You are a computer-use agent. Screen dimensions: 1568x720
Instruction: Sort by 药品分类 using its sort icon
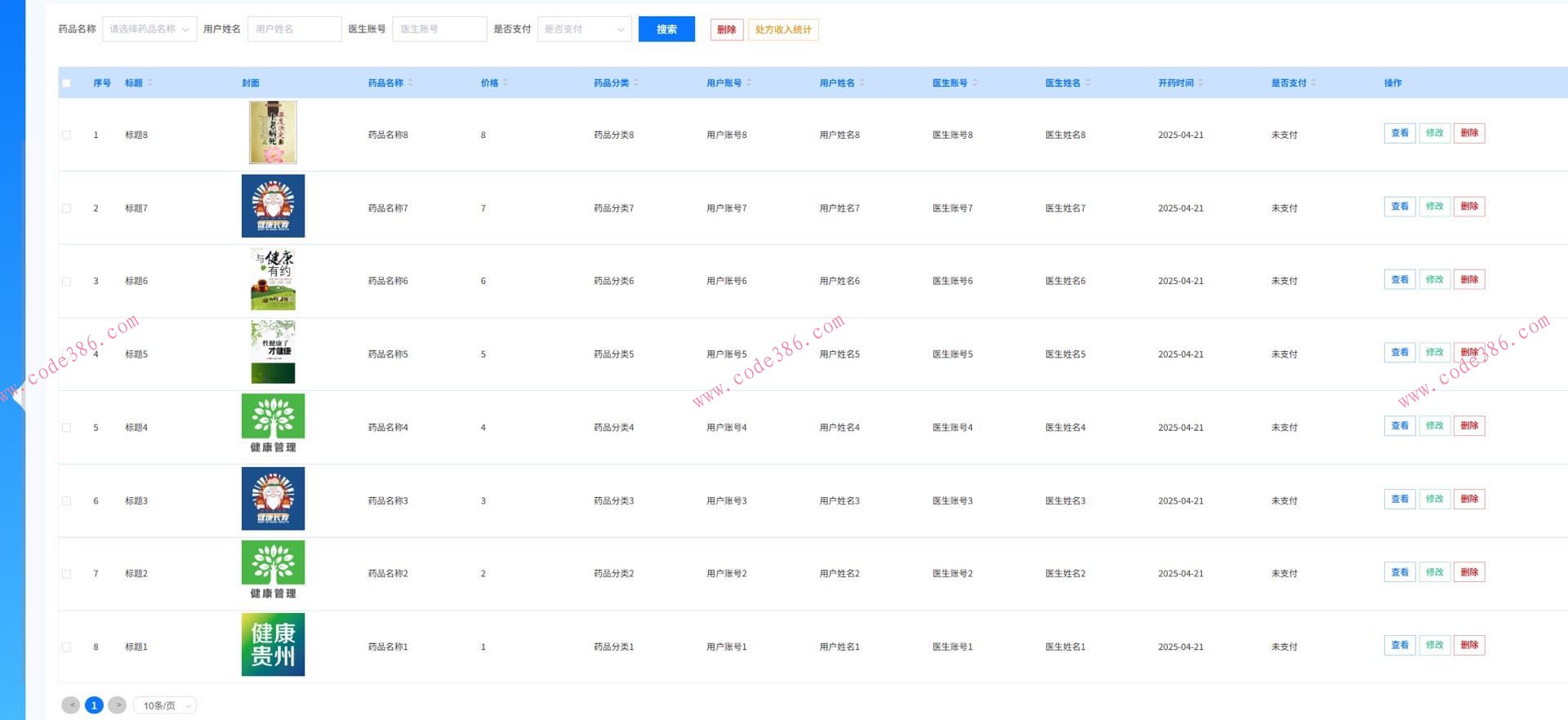[x=636, y=82]
